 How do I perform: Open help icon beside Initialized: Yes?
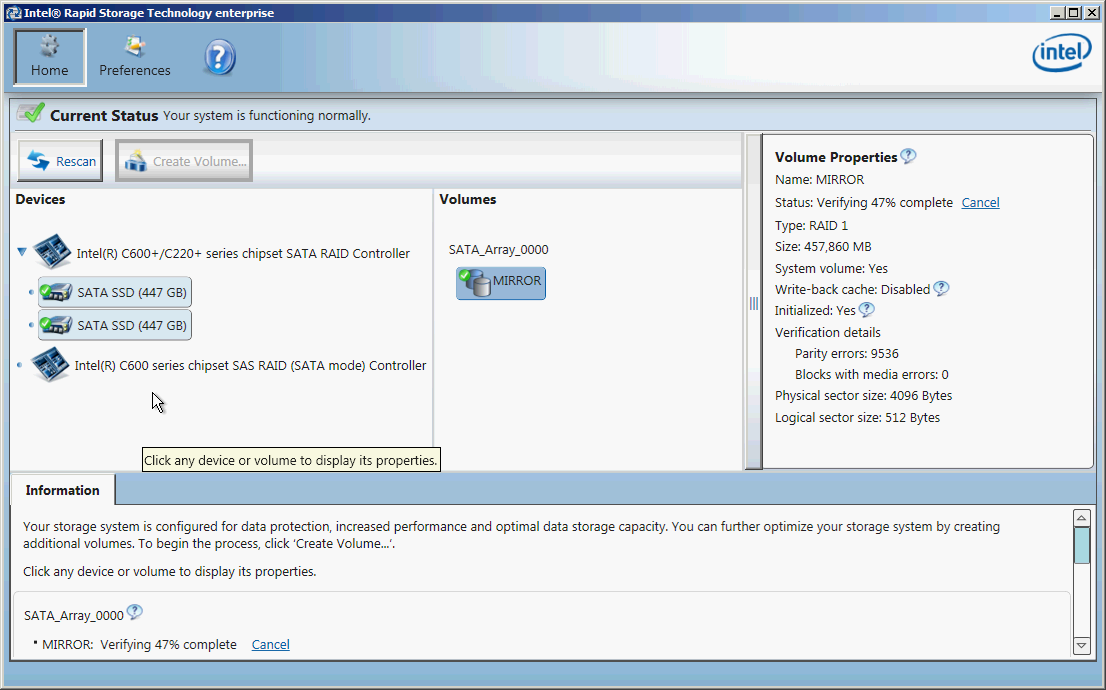866,310
